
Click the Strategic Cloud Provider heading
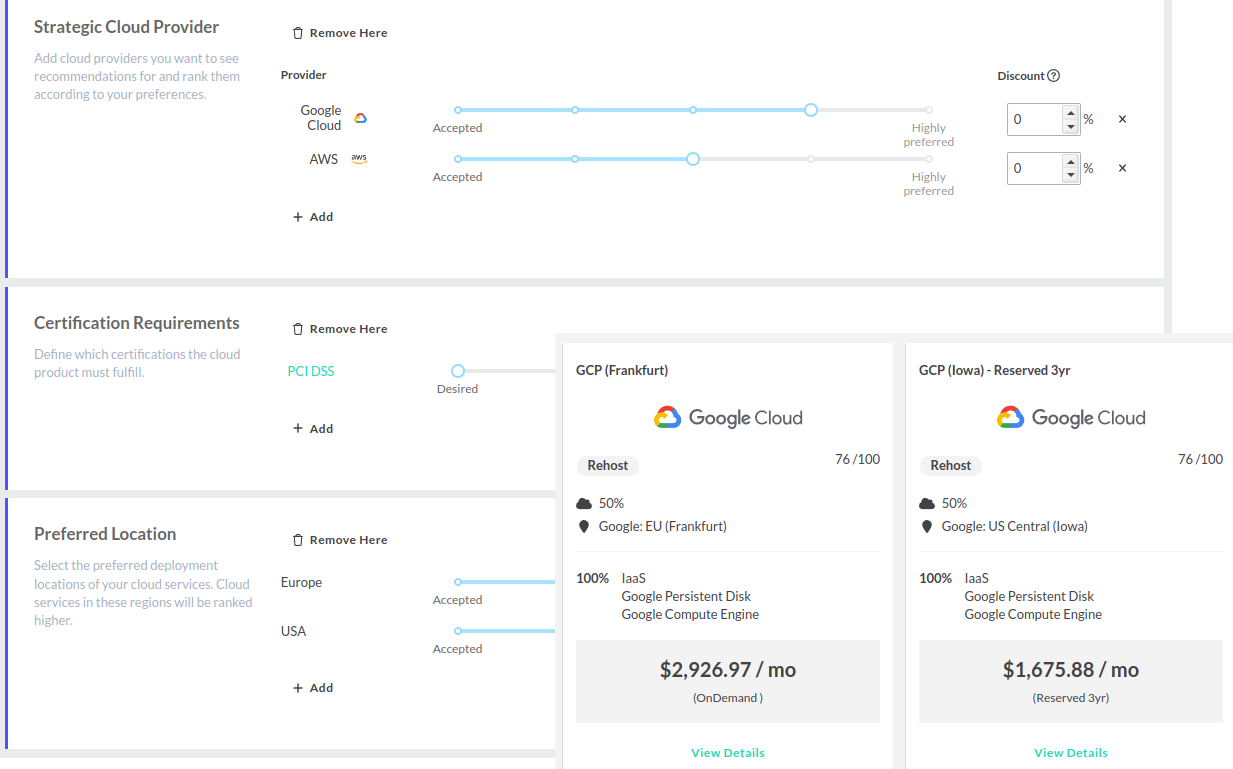pyautogui.click(x=127, y=27)
